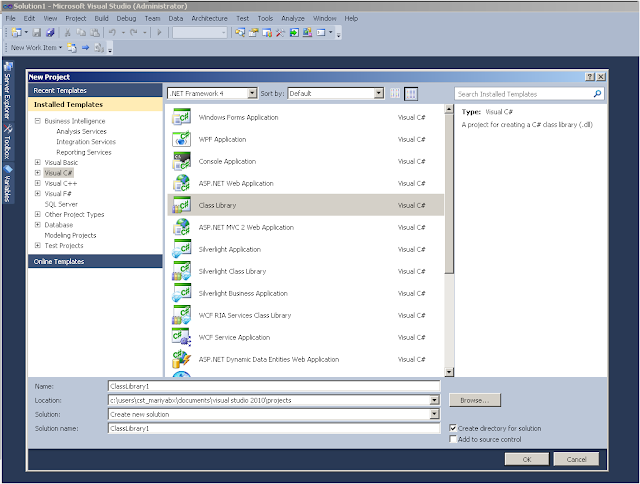Select the Class Library template icon

click(x=182, y=205)
